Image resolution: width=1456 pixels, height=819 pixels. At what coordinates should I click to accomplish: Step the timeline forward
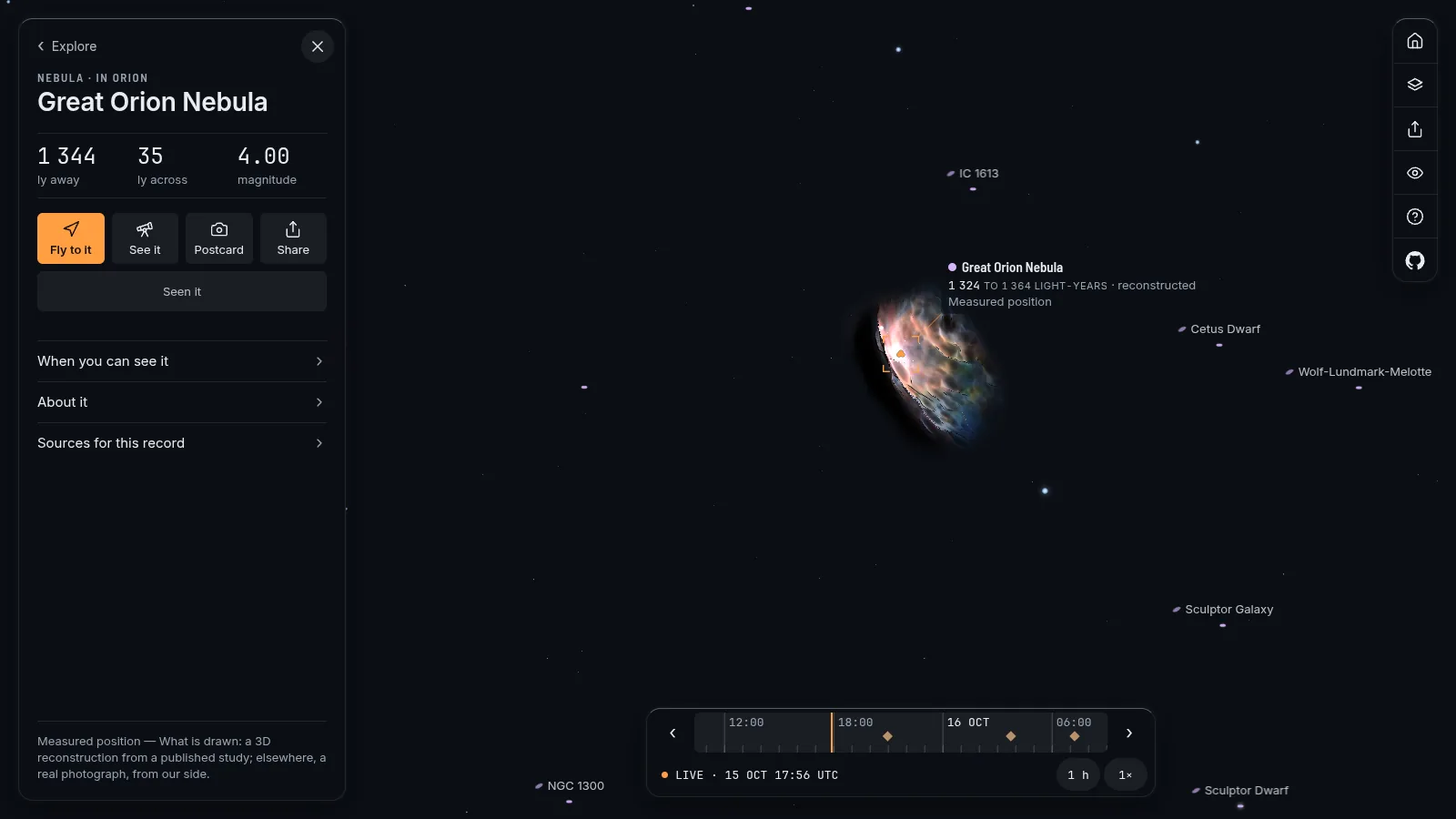1129,733
